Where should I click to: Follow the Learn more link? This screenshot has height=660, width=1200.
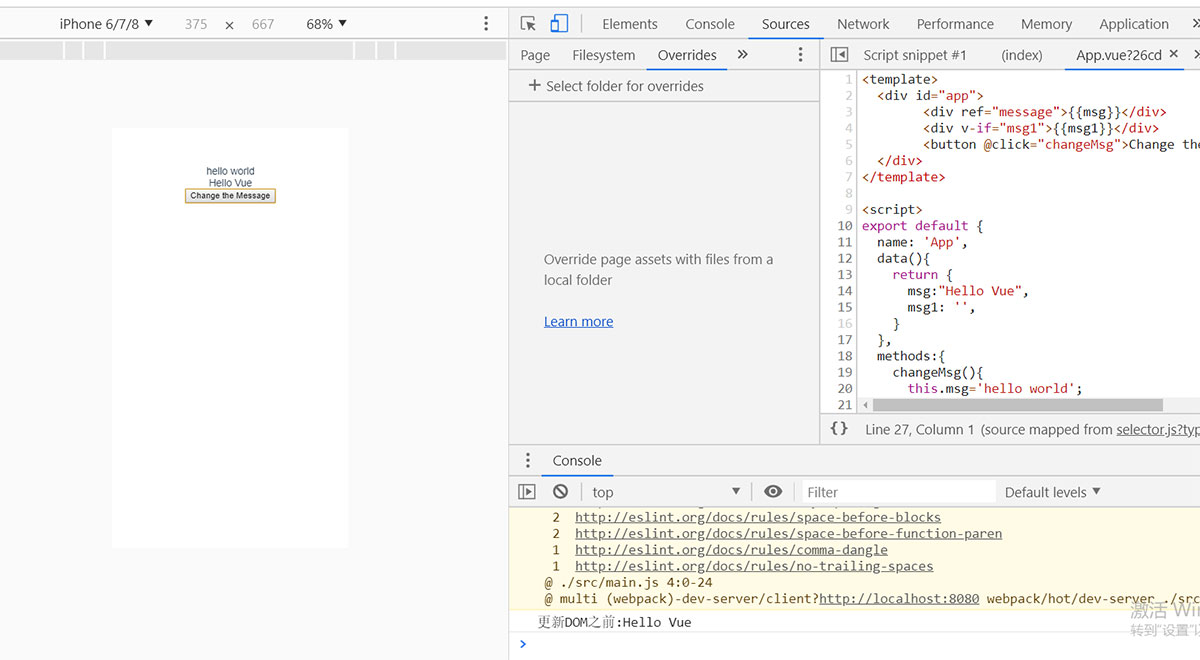tap(578, 321)
